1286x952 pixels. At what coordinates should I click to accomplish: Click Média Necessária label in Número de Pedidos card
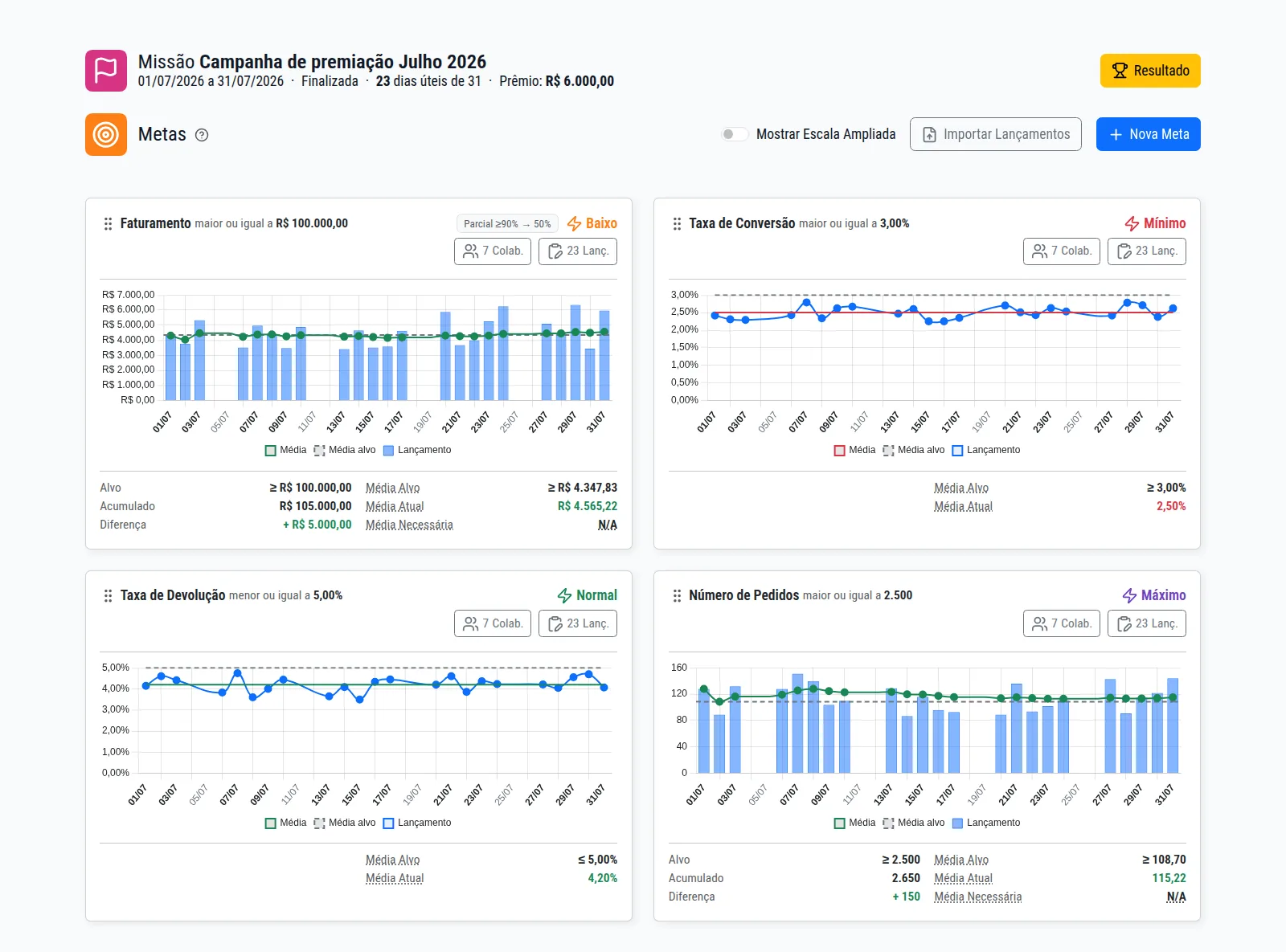[978, 897]
